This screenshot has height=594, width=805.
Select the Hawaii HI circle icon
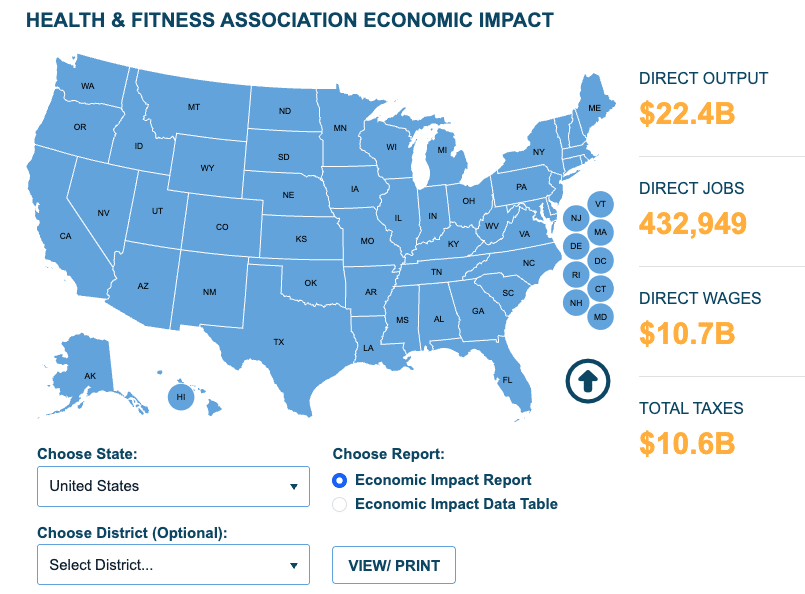[181, 397]
